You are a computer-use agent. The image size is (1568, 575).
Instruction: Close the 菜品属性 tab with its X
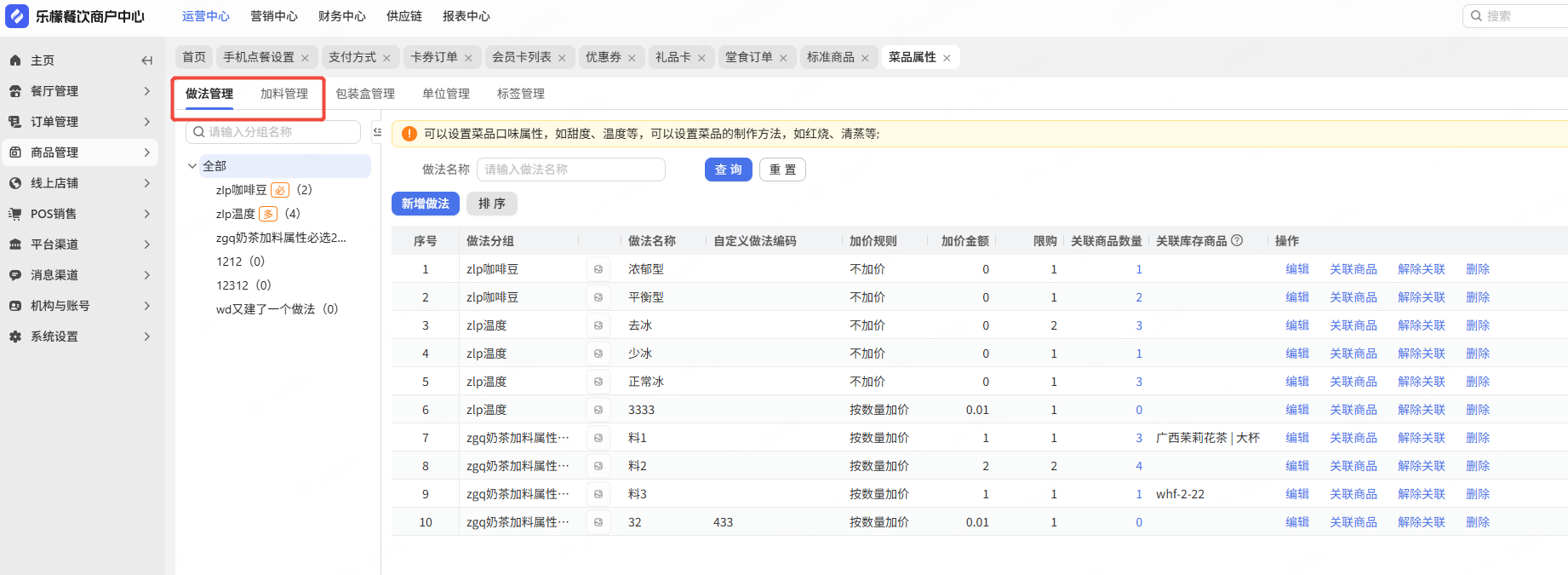point(947,58)
